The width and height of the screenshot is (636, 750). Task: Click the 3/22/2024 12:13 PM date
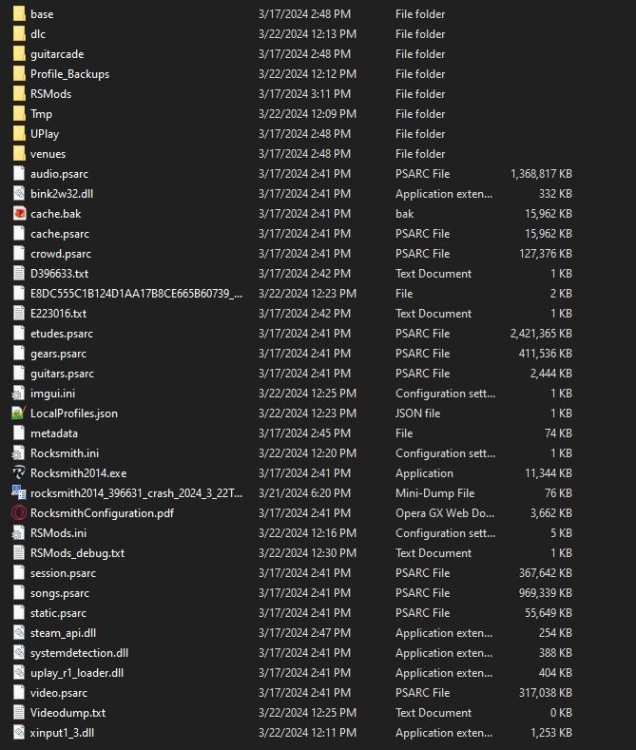(307, 34)
